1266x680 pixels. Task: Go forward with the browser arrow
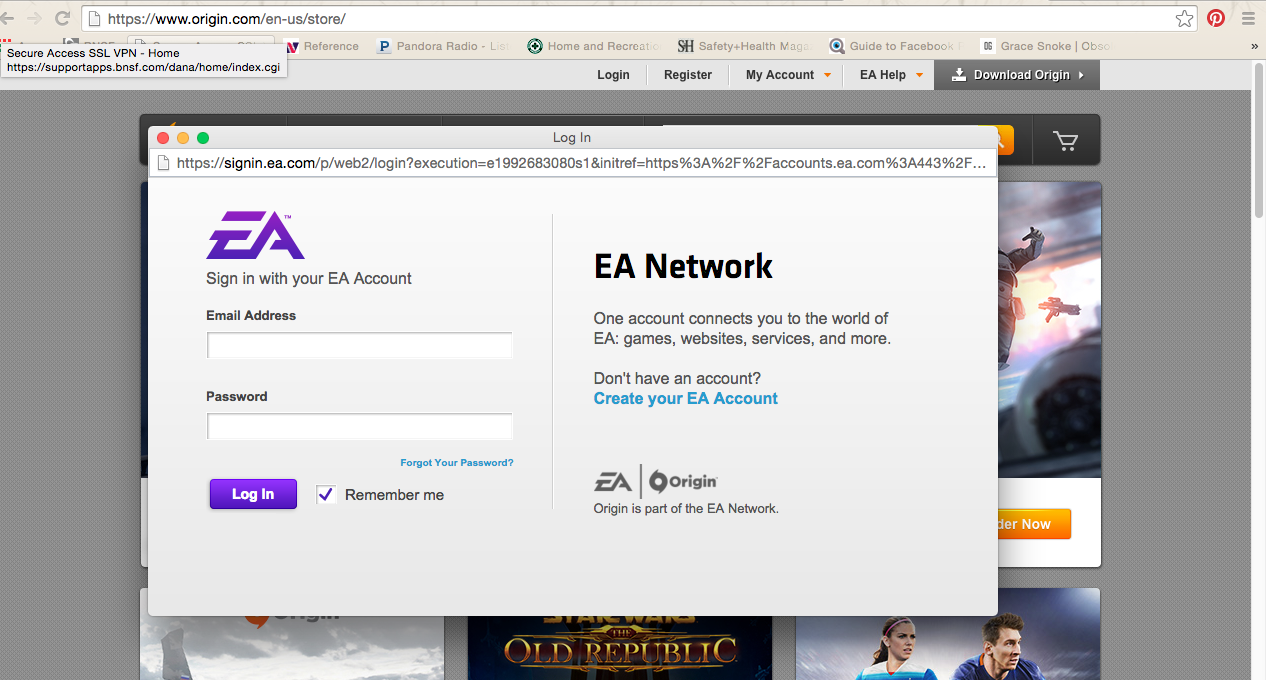tap(35, 19)
